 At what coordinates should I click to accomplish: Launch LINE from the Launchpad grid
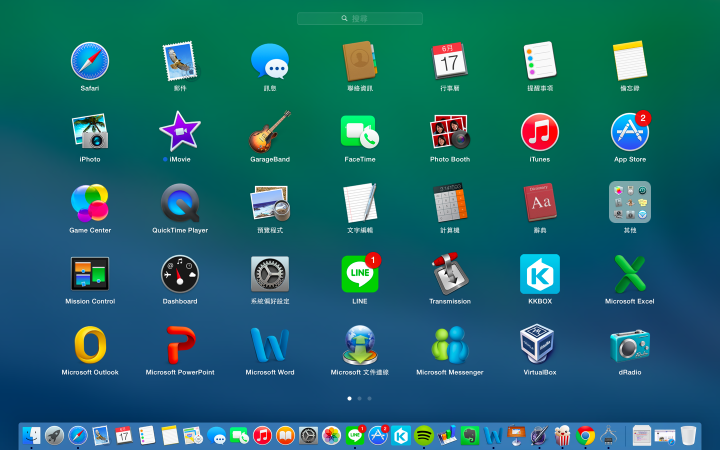click(x=360, y=274)
